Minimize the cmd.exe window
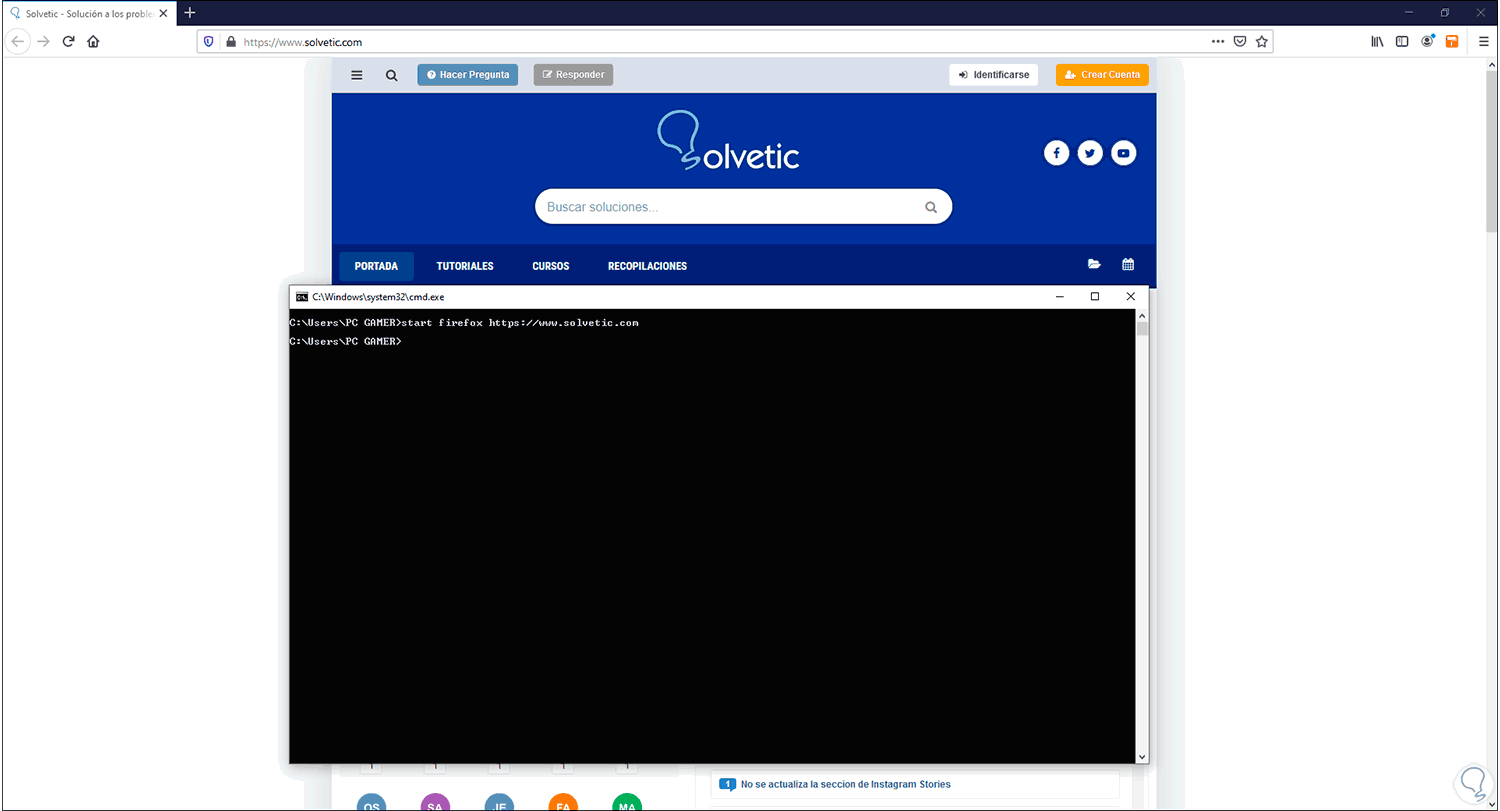Image resolution: width=1500 pixels, height=811 pixels. click(x=1059, y=297)
